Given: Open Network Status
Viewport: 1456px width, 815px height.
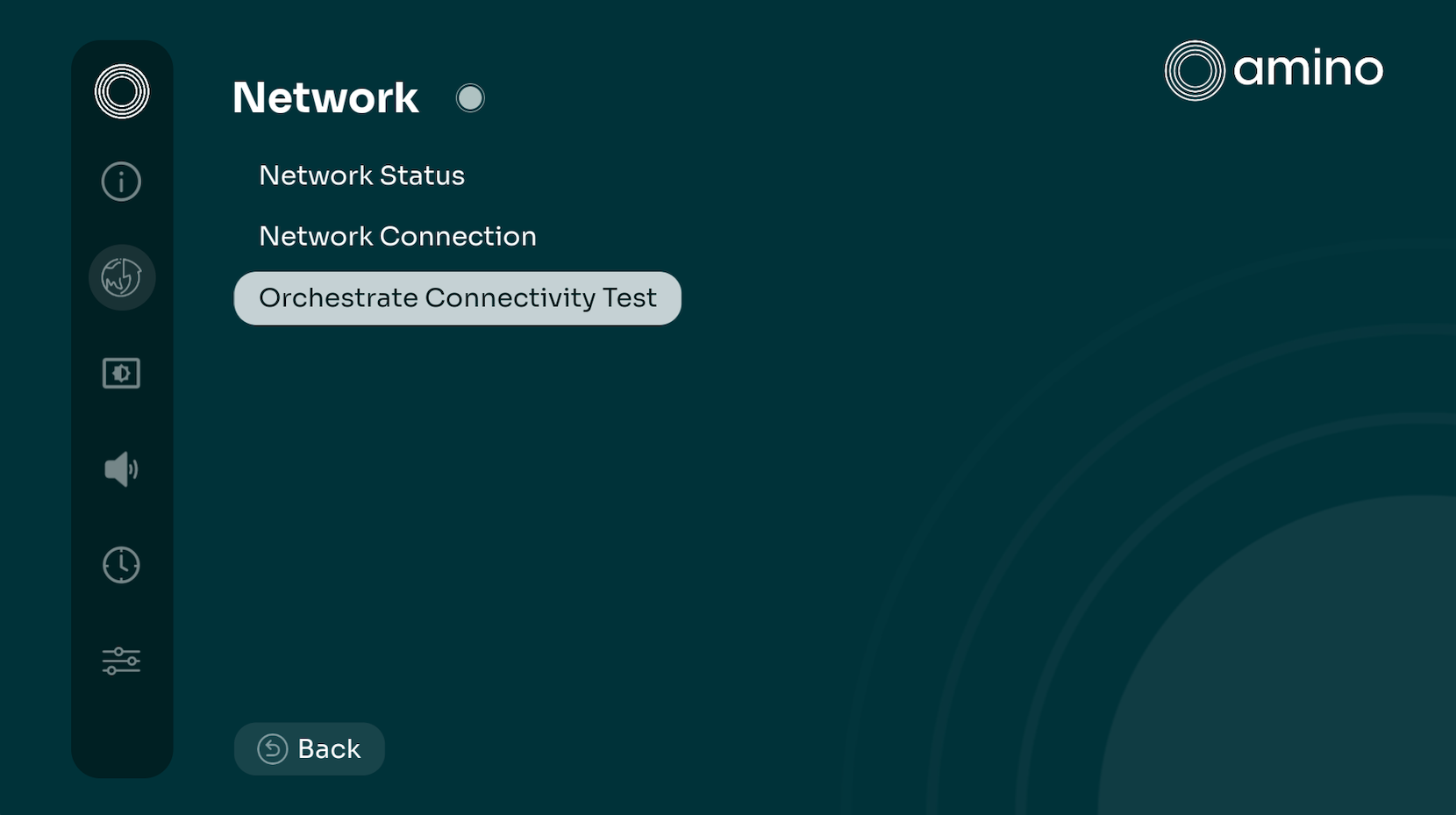Looking at the screenshot, I should (x=361, y=175).
